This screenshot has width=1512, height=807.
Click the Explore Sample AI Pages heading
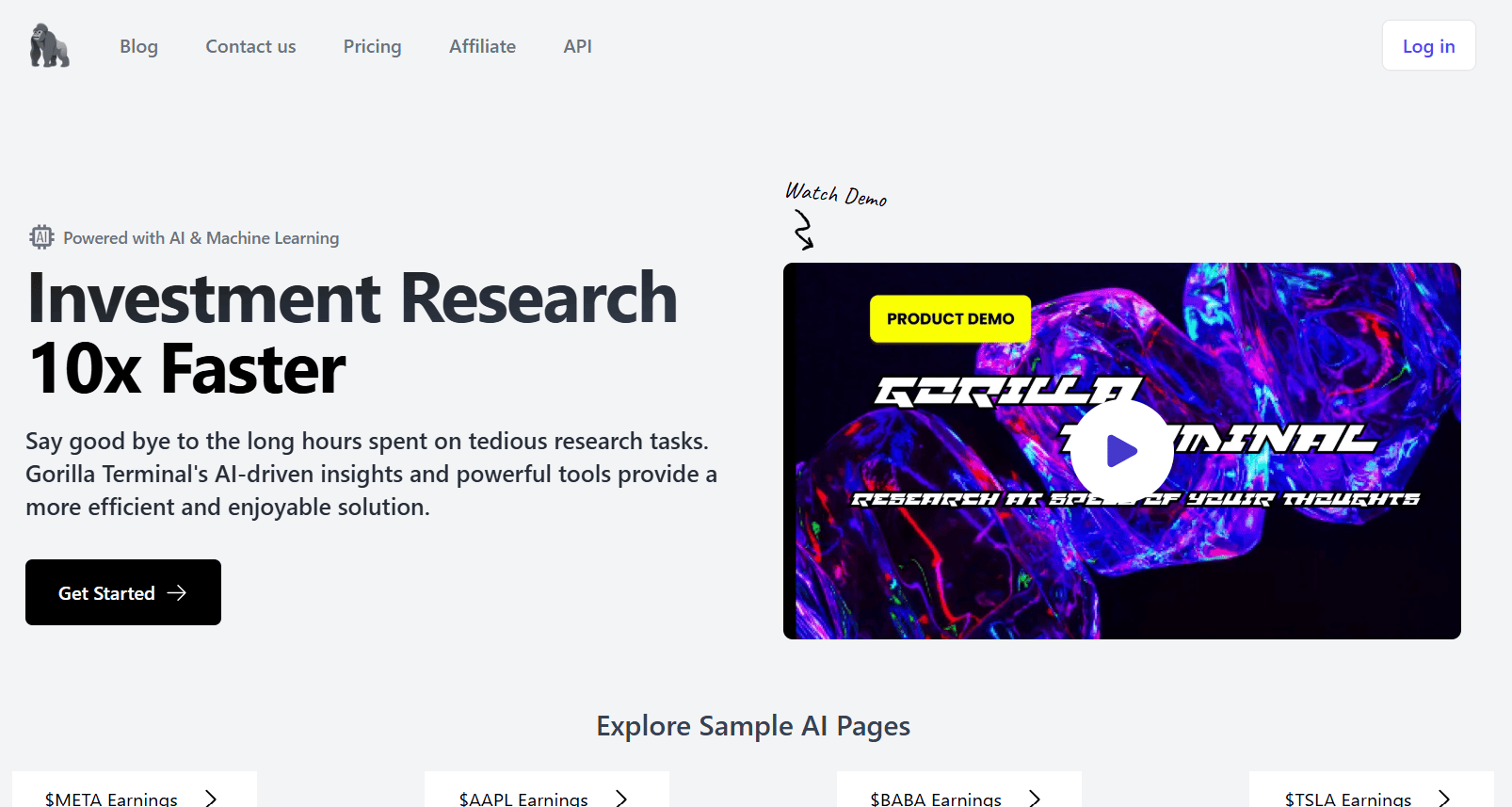[x=753, y=726]
